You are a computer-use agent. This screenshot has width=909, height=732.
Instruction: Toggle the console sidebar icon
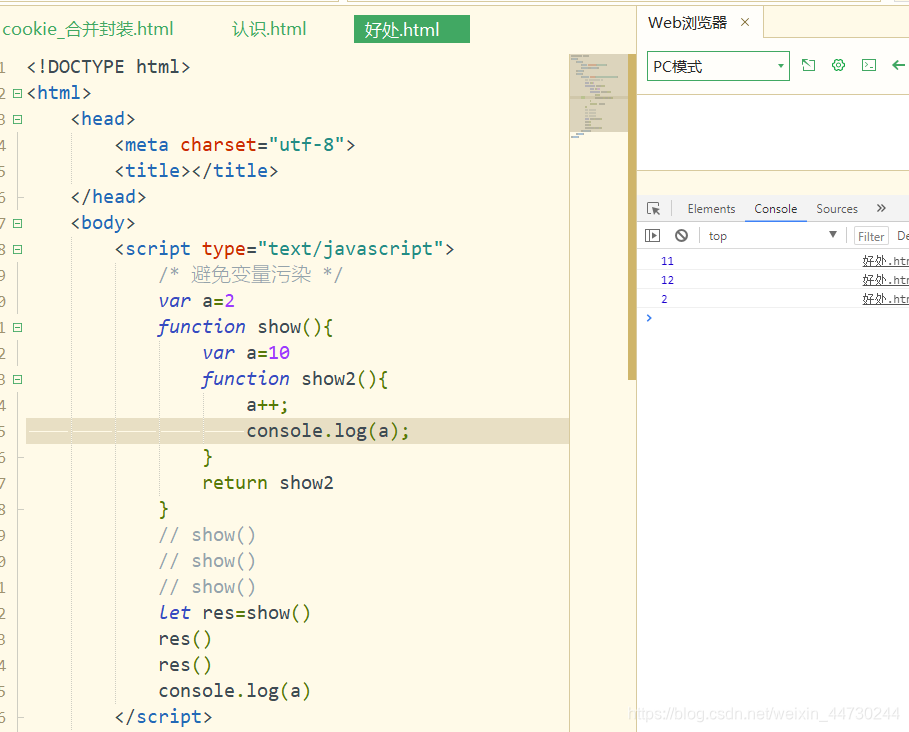click(652, 235)
